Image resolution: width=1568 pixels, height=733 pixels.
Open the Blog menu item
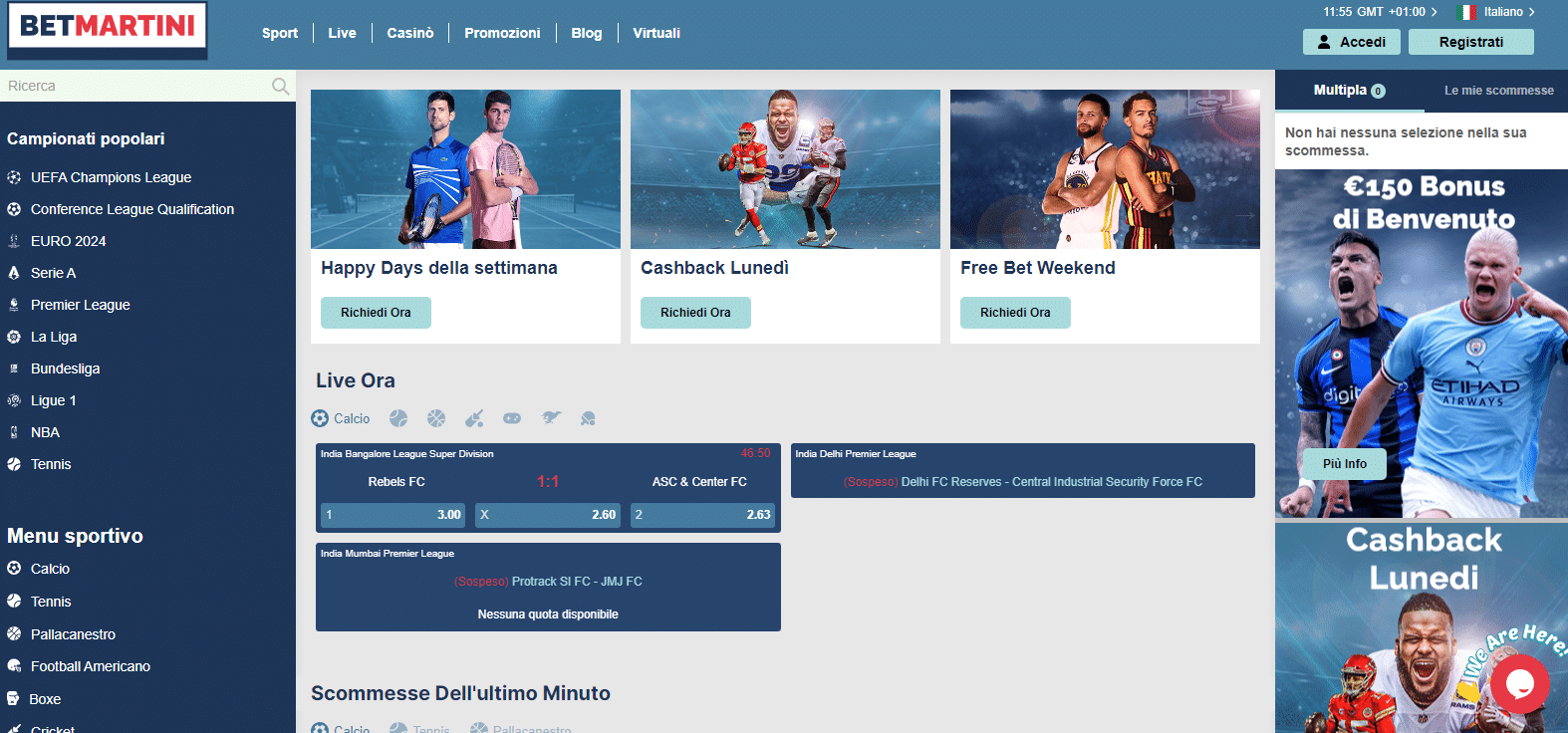[x=587, y=33]
